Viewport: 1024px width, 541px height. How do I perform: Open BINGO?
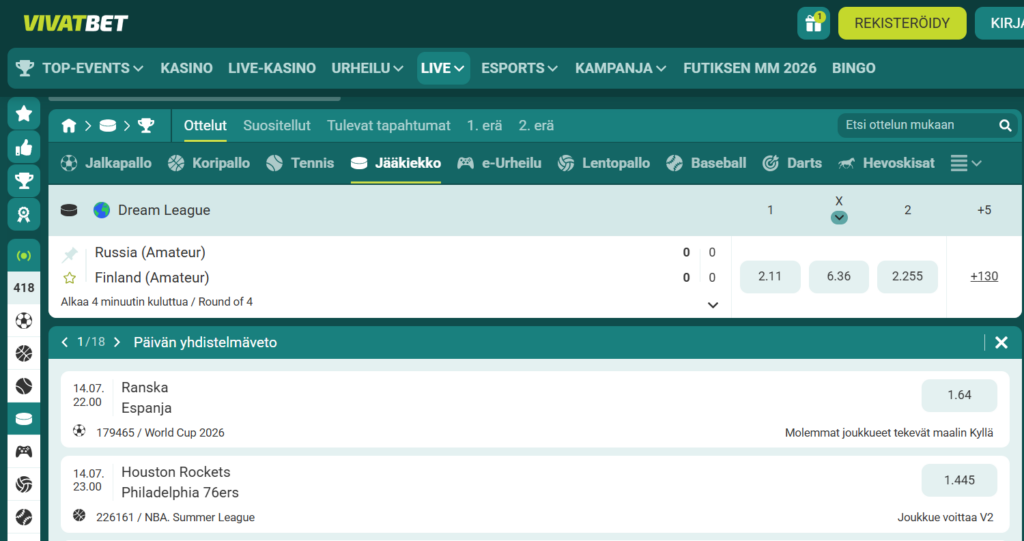(x=854, y=68)
